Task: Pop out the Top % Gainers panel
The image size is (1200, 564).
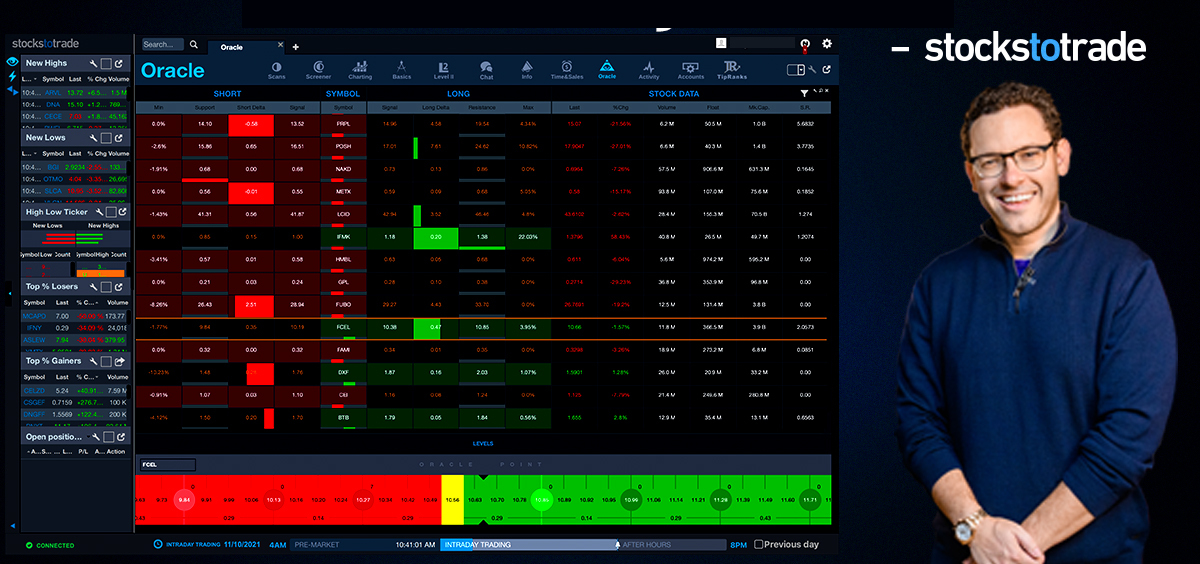Action: tap(121, 361)
